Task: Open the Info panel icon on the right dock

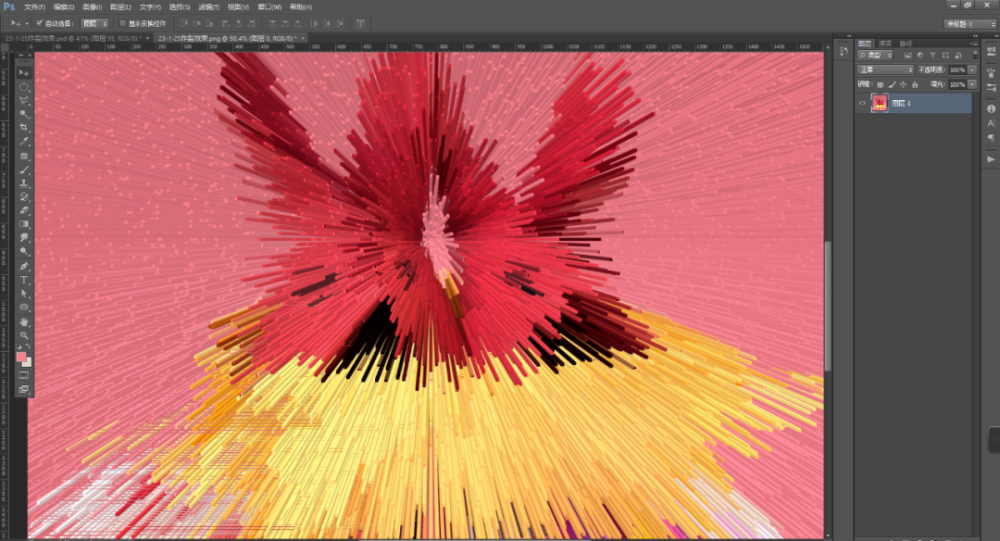Action: [991, 109]
